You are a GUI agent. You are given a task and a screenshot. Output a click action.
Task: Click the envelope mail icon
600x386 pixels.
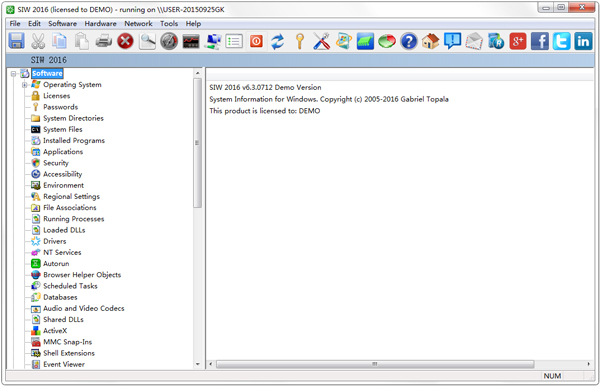[x=474, y=41]
